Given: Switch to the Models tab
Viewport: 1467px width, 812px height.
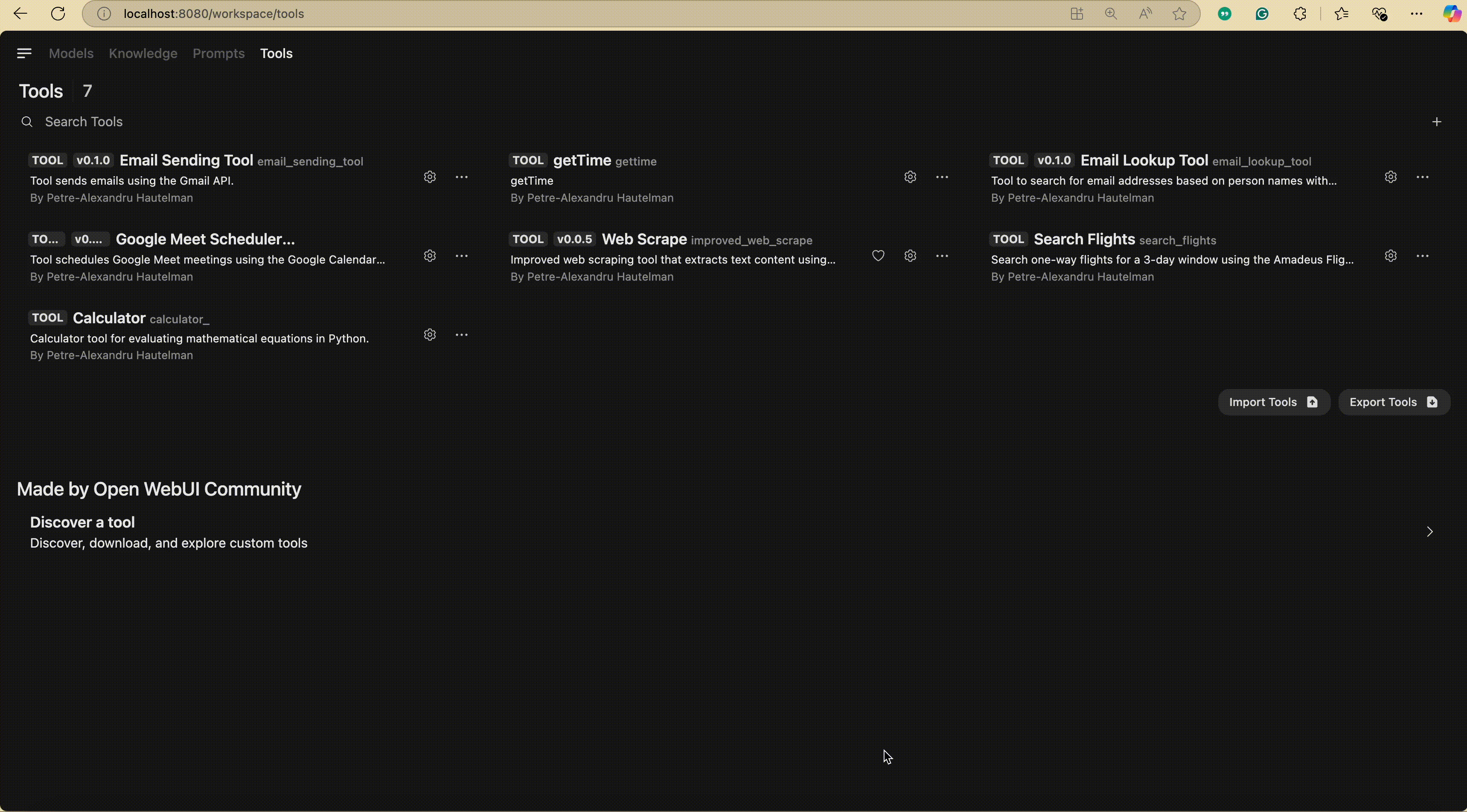Looking at the screenshot, I should pos(71,53).
